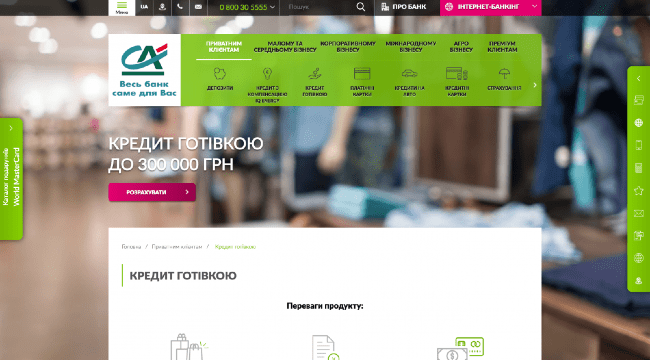Focus the Пошук search field
The image size is (650, 360).
coord(318,7)
